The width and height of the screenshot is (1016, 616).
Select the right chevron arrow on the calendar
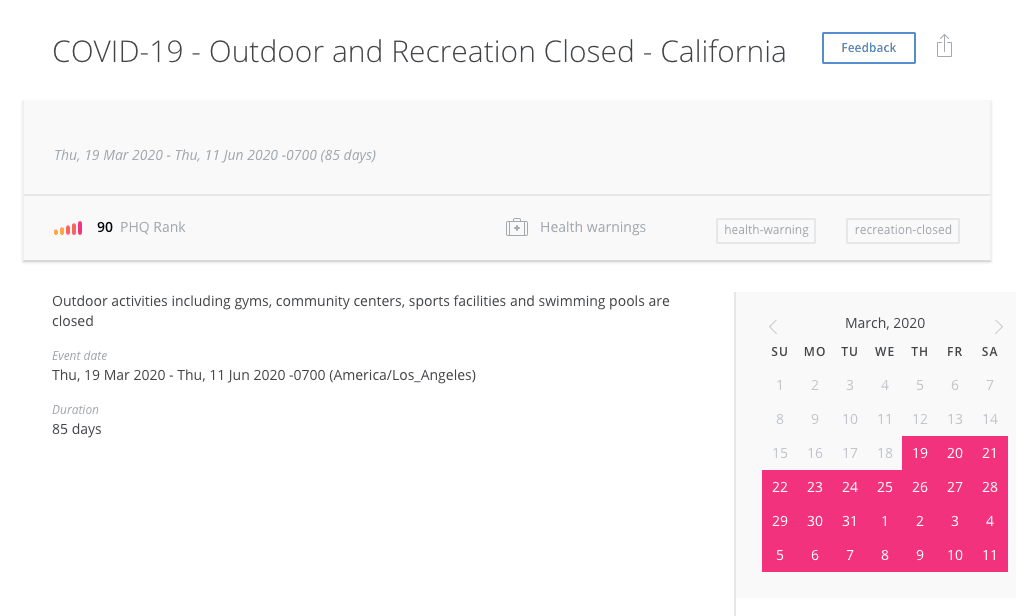click(x=998, y=326)
